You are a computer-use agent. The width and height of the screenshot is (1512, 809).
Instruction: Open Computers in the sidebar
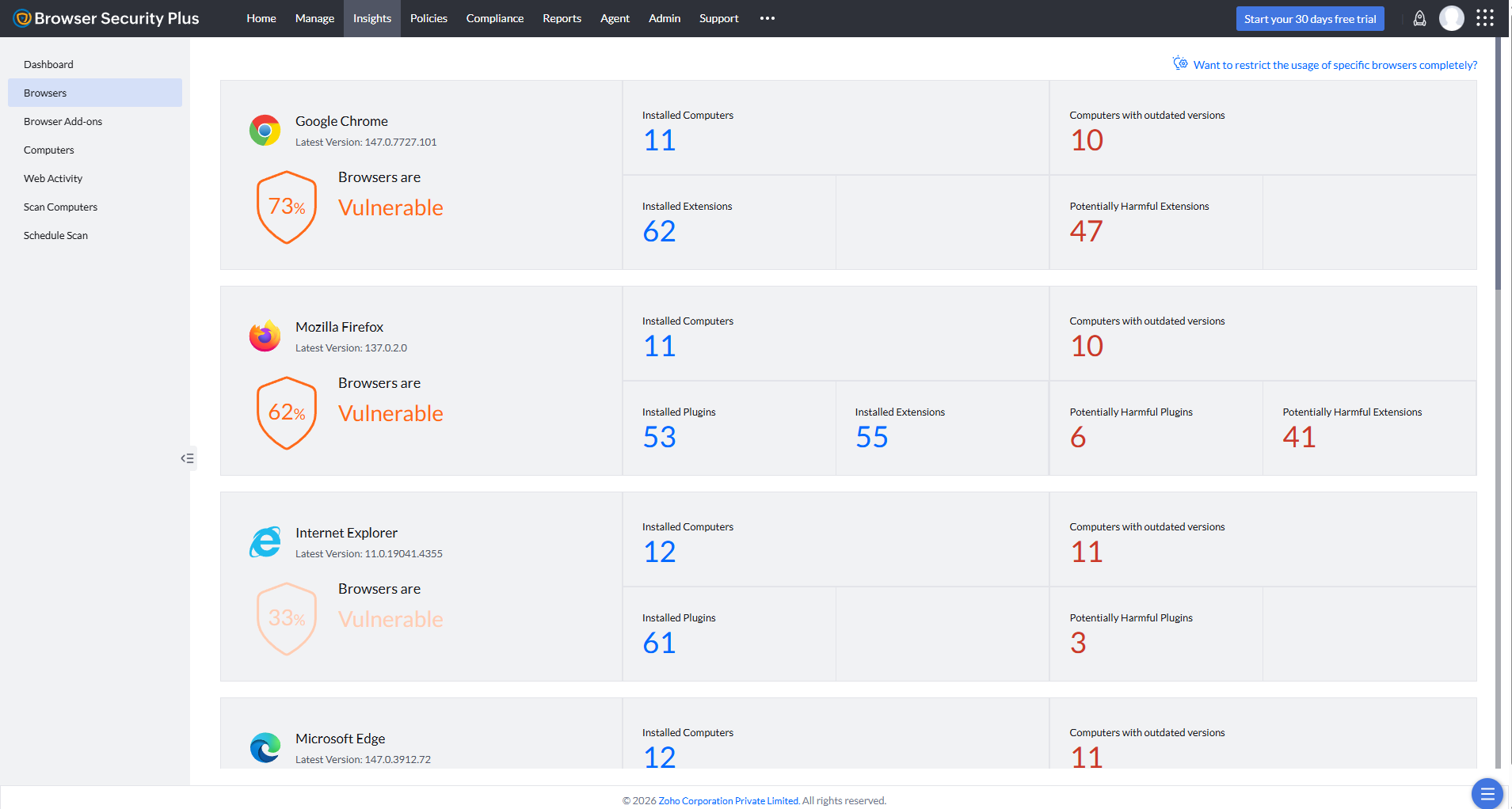point(95,150)
